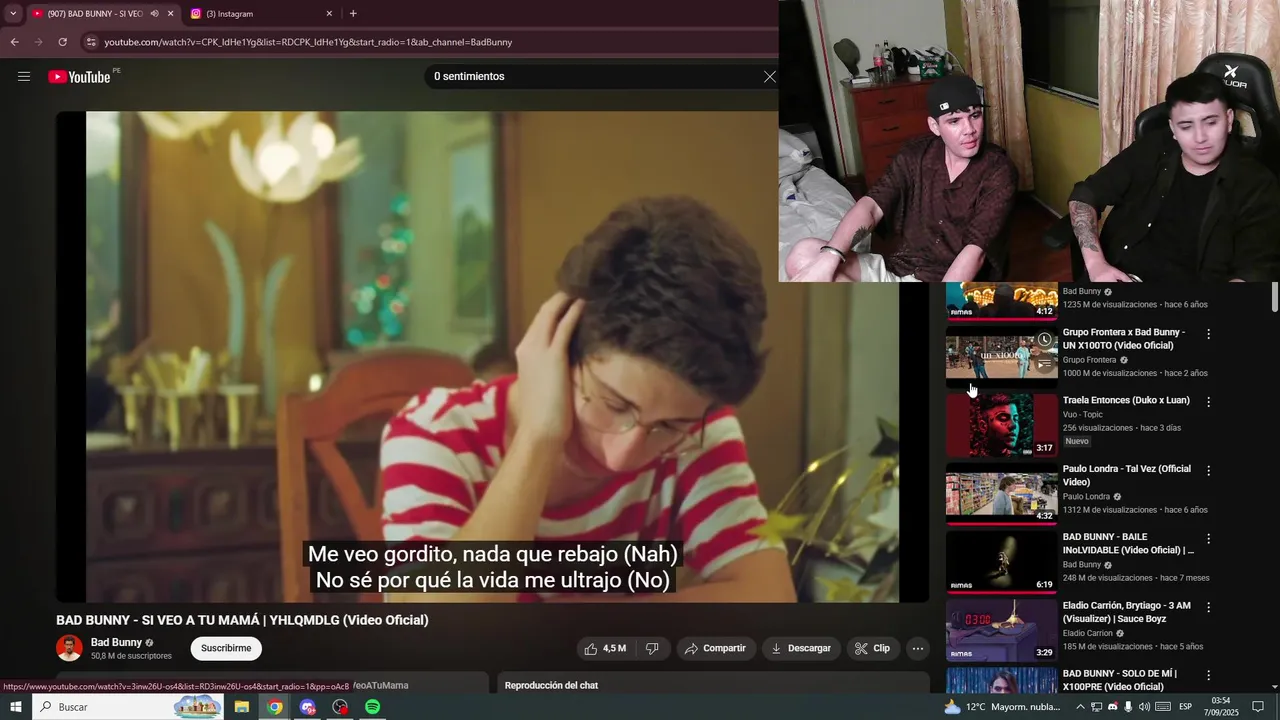This screenshot has width=1280, height=720.
Task: Switch ESP keyboard language indicator
Action: pyautogui.click(x=1185, y=707)
